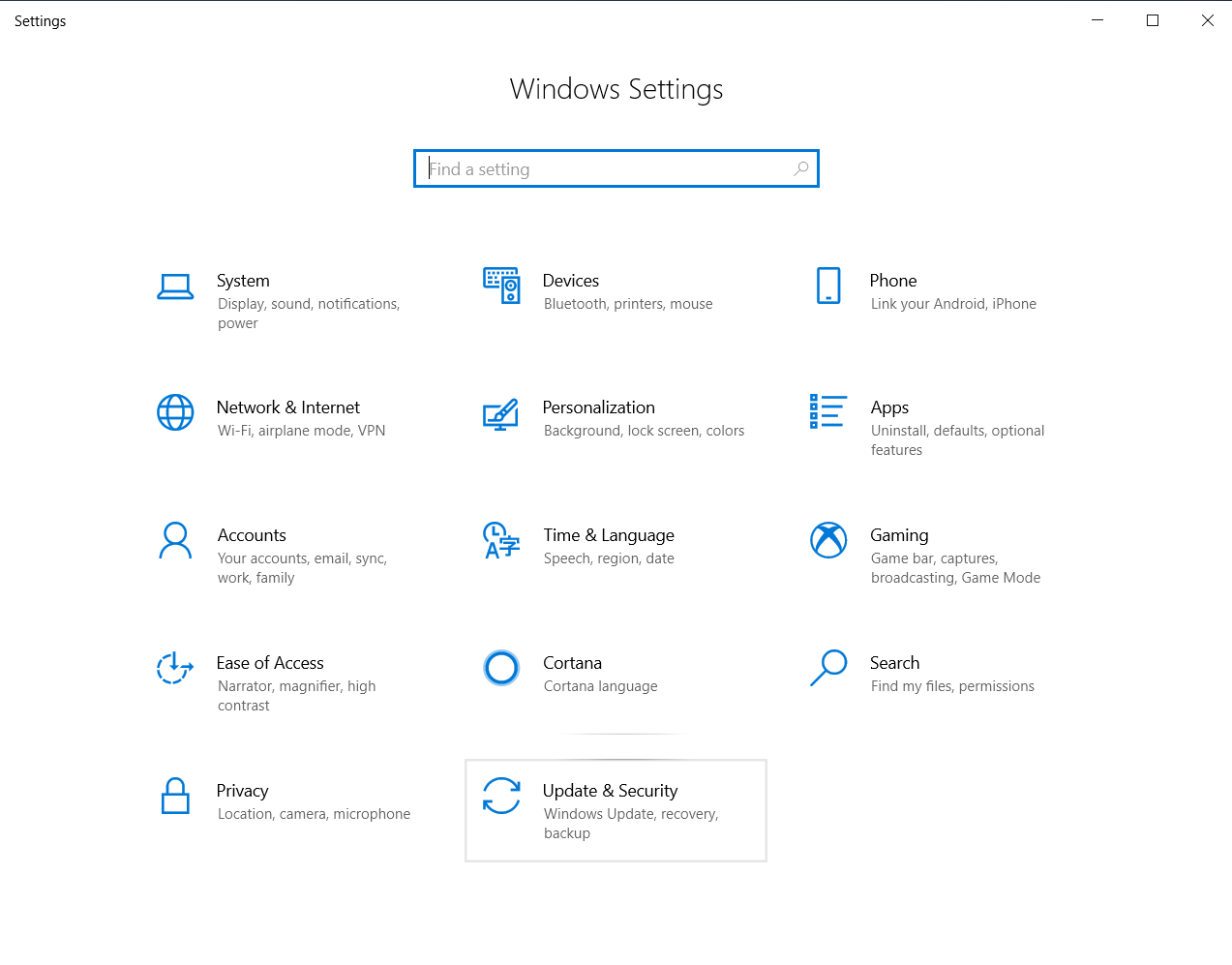The width and height of the screenshot is (1232, 965).
Task: Open the Search heading link
Action: pyautogui.click(x=894, y=663)
